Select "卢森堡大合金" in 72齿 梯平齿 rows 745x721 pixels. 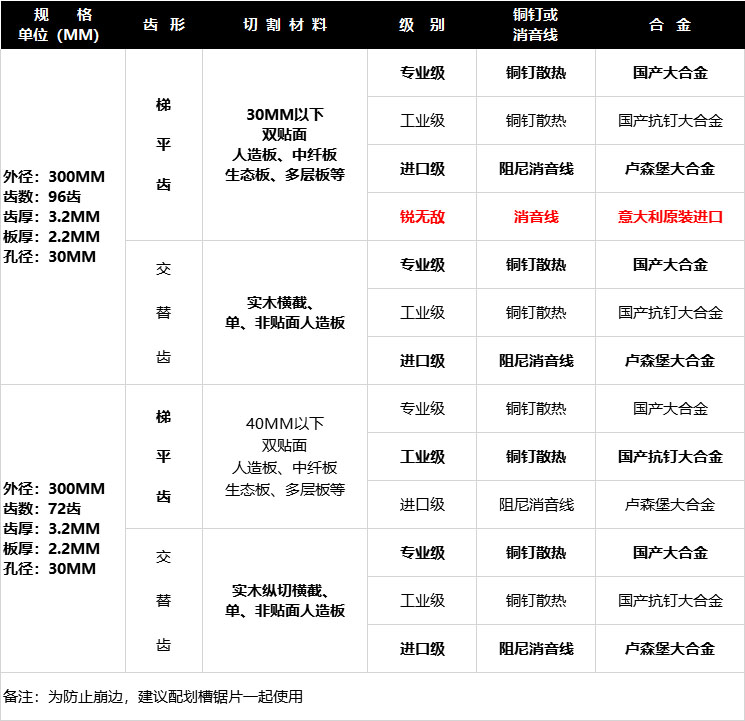pos(670,505)
